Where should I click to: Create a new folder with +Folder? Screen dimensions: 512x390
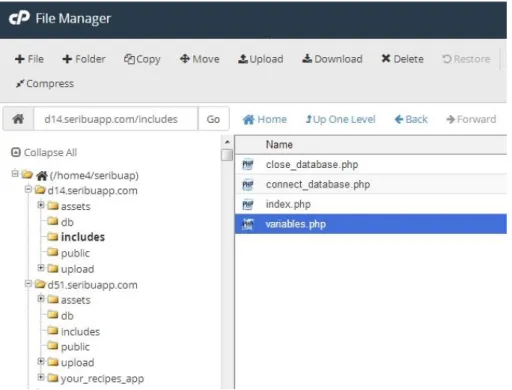pos(84,59)
